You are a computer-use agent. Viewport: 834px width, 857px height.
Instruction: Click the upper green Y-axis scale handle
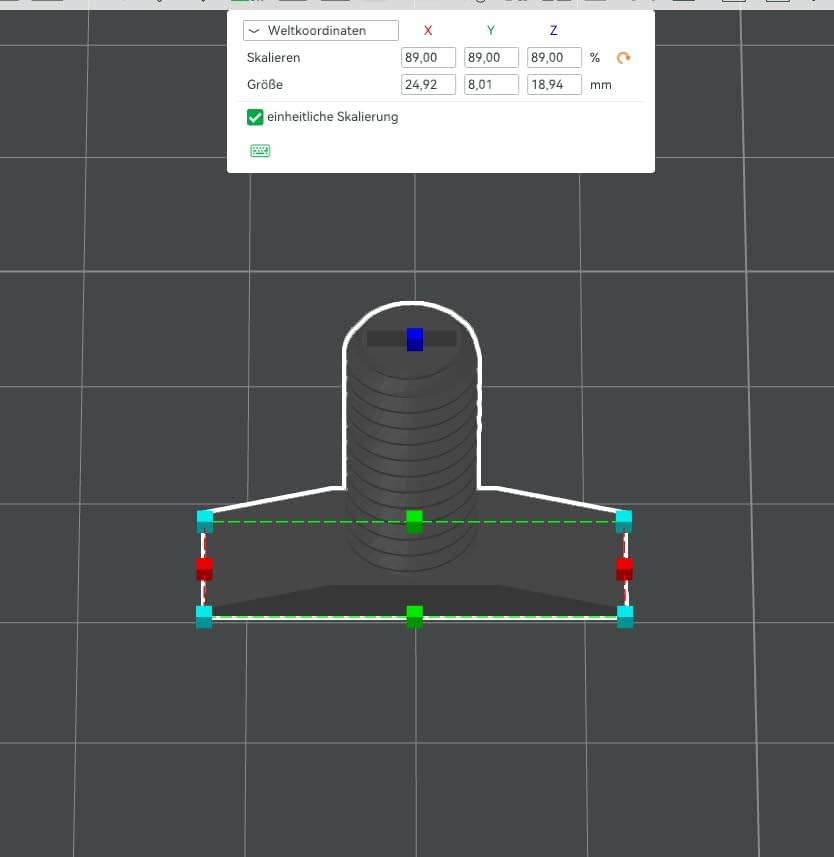[x=414, y=521]
